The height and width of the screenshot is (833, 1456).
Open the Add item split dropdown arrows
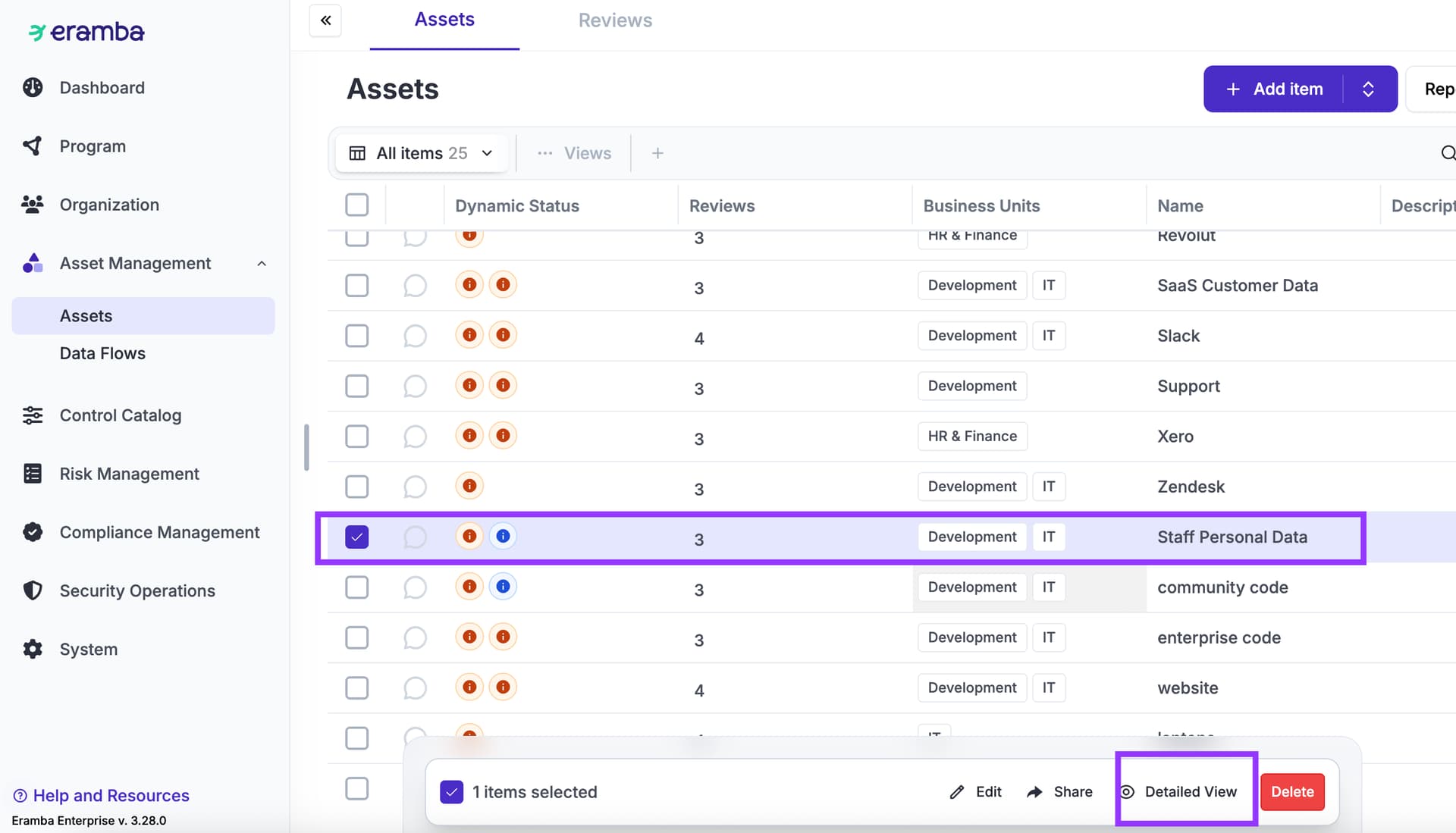point(1368,89)
